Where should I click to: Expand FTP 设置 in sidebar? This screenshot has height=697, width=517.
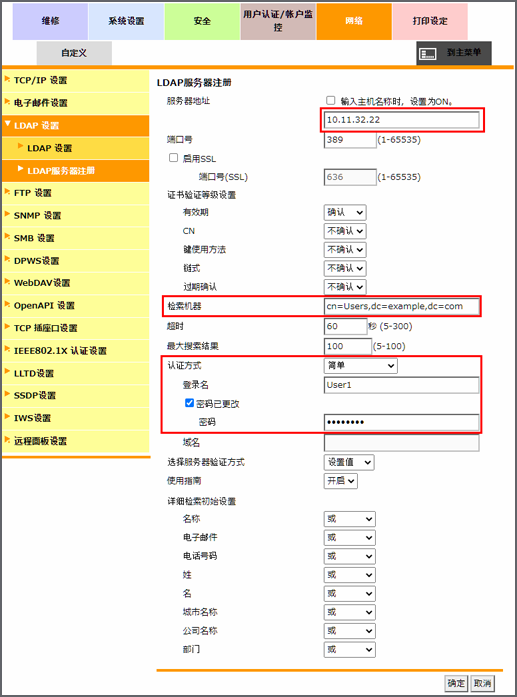coord(76,193)
